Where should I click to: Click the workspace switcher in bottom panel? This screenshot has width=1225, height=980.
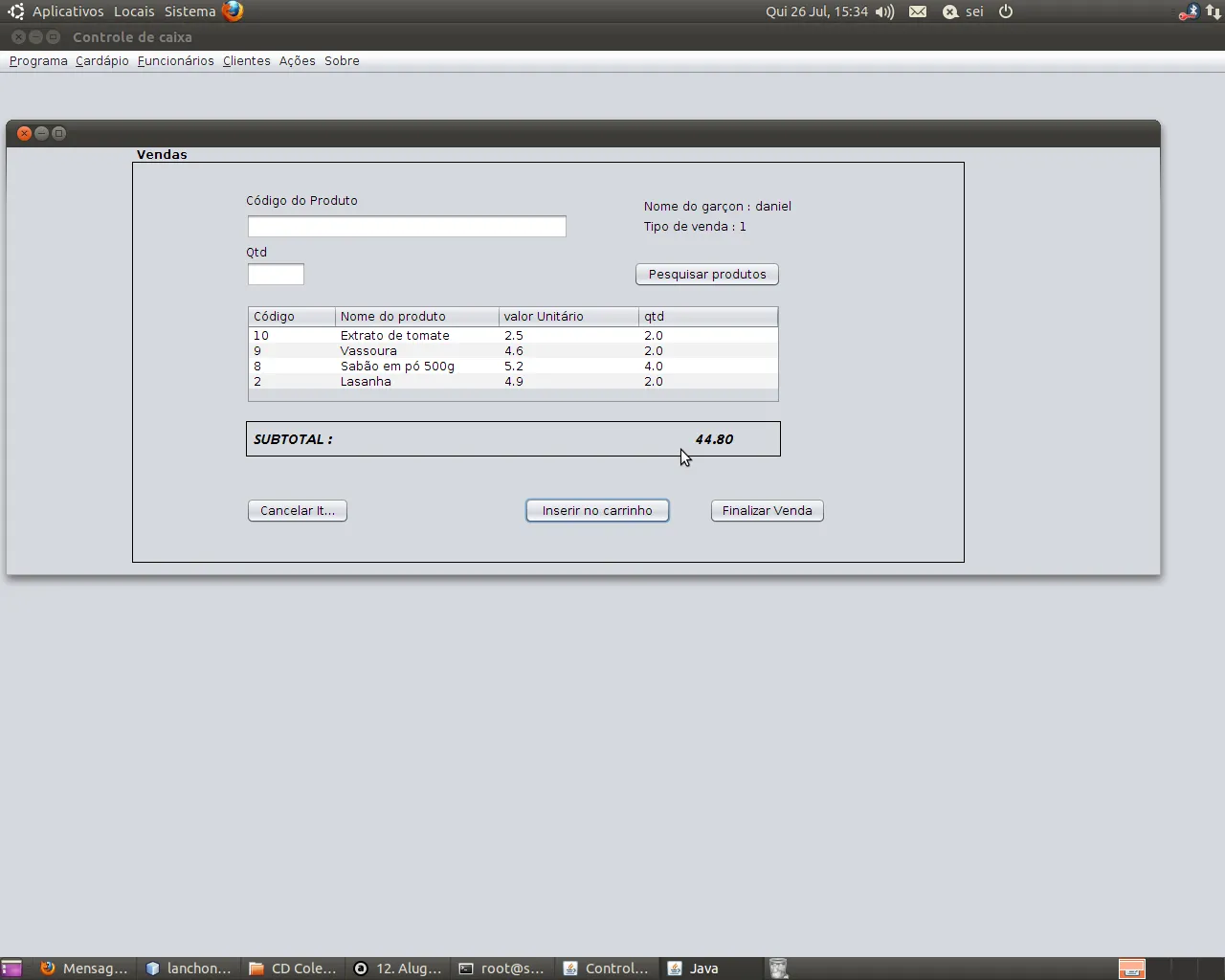pos(1170,969)
